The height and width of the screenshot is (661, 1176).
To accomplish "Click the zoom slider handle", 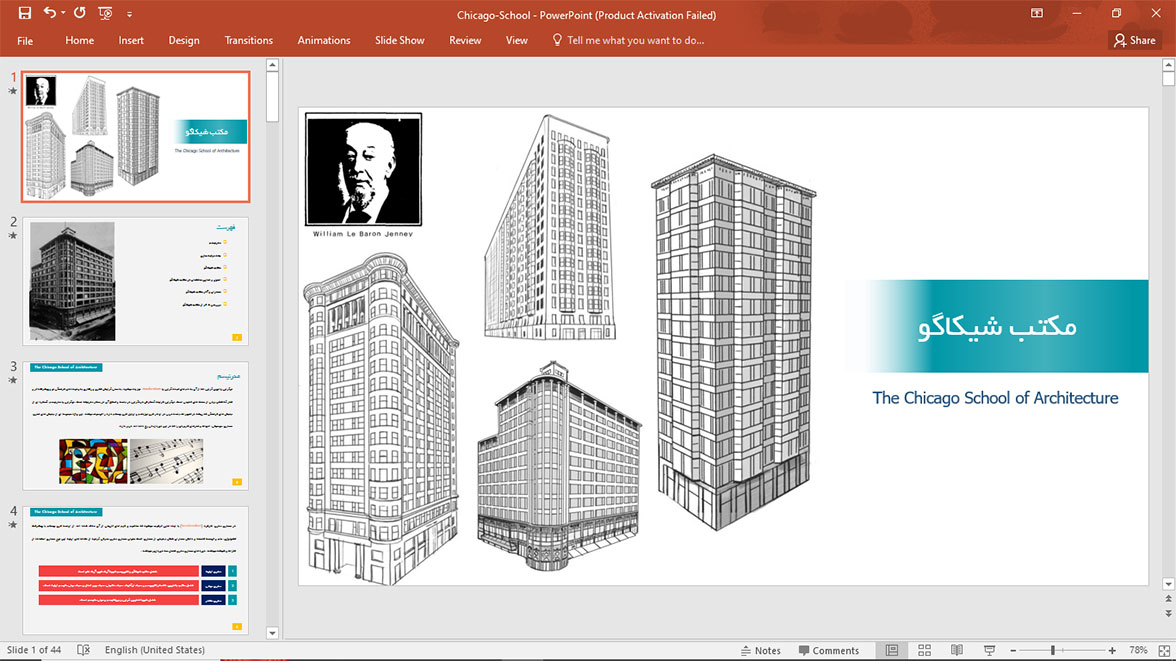I will (x=1053, y=650).
